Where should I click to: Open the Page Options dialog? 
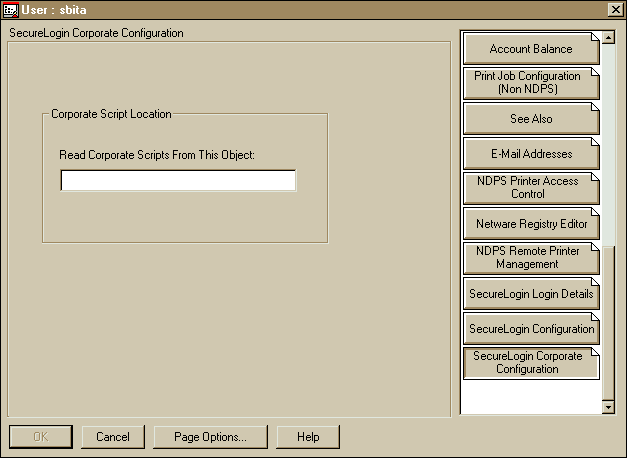pyautogui.click(x=210, y=437)
